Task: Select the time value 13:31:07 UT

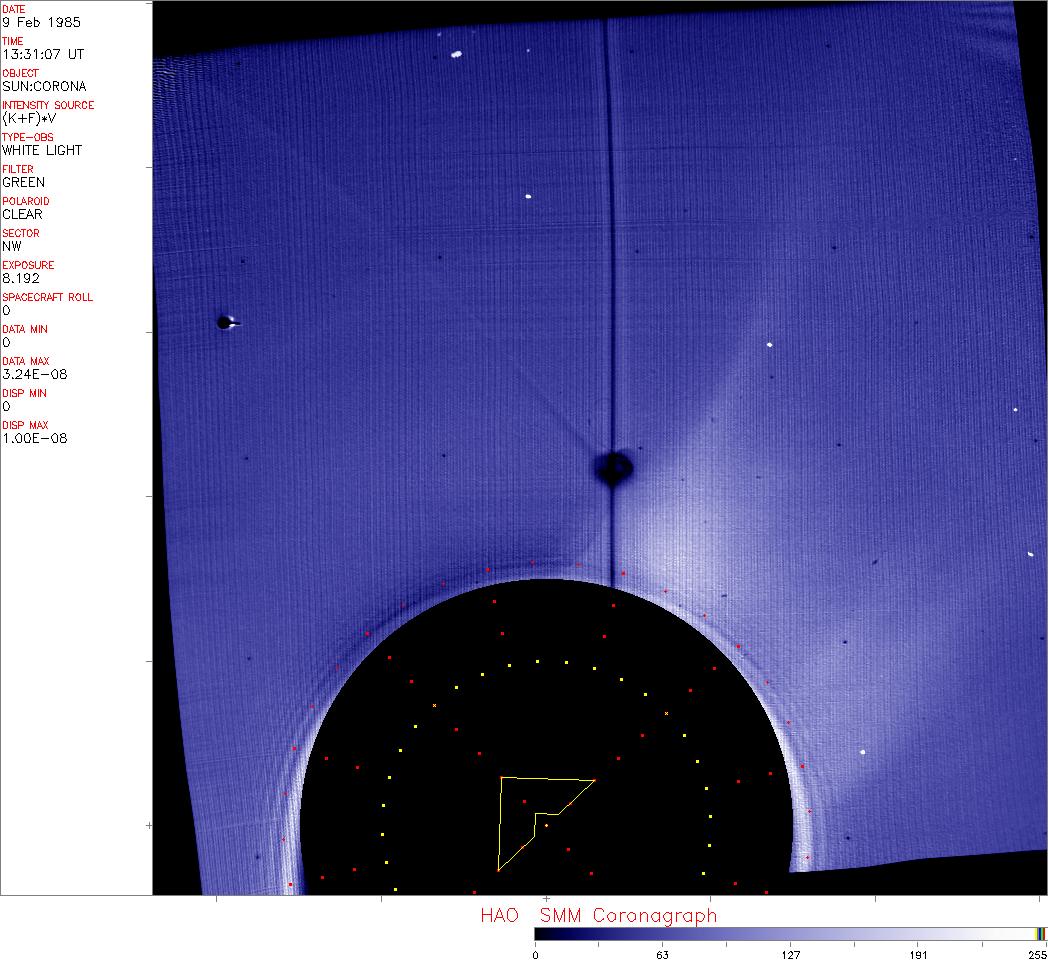Action: 43,54
